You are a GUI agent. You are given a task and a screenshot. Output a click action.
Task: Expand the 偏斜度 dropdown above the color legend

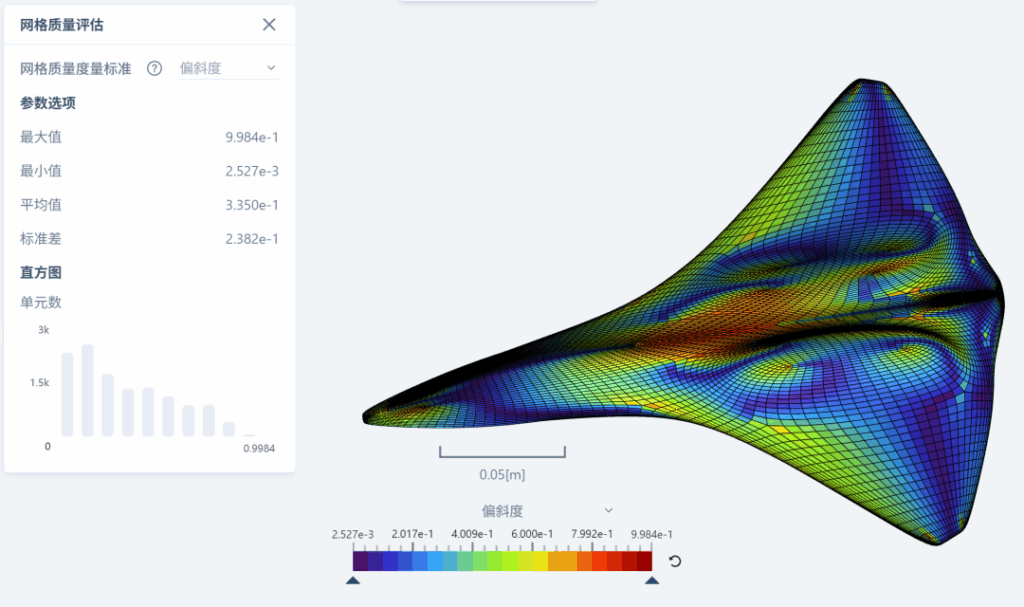[502, 511]
